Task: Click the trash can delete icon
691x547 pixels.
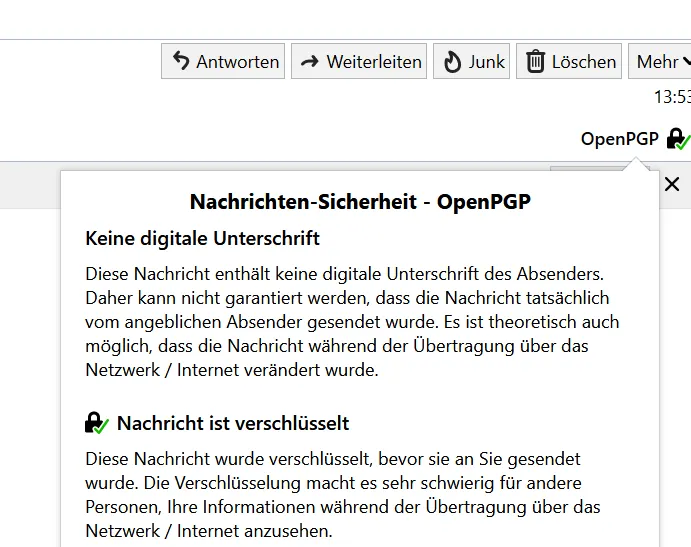Action: coord(535,61)
